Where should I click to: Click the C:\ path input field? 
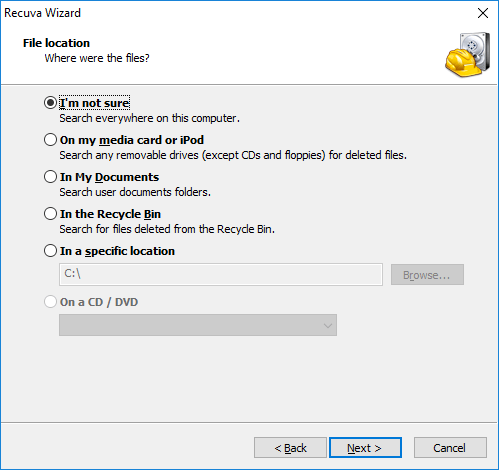coord(221,274)
